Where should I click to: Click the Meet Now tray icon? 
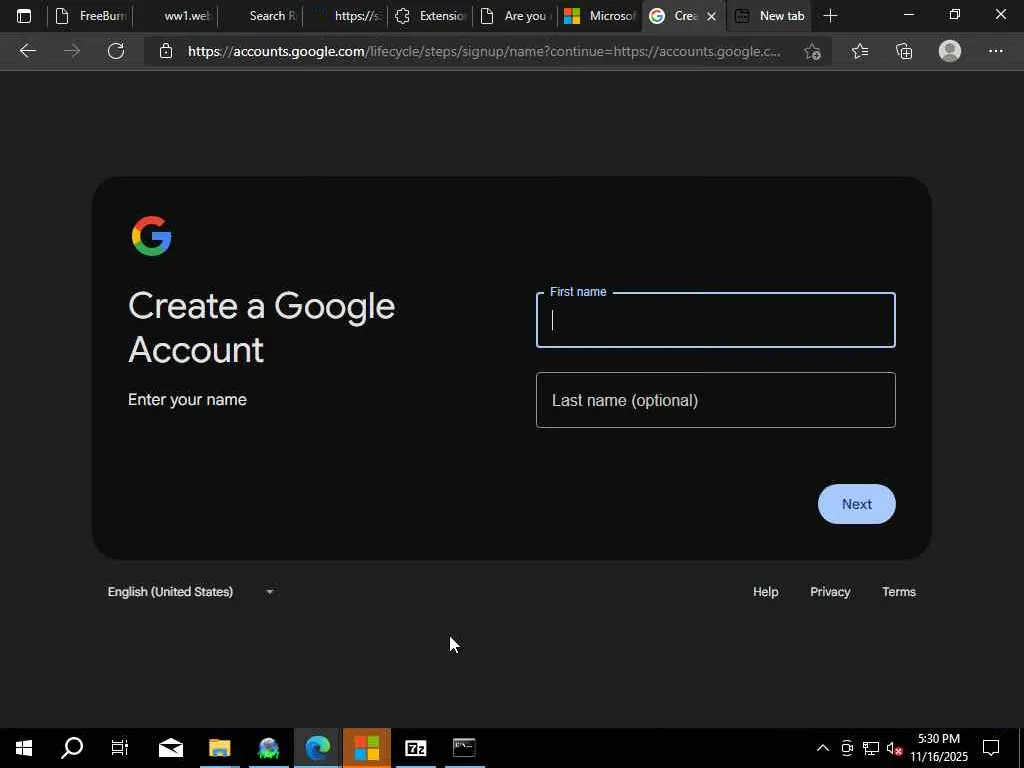(847, 748)
